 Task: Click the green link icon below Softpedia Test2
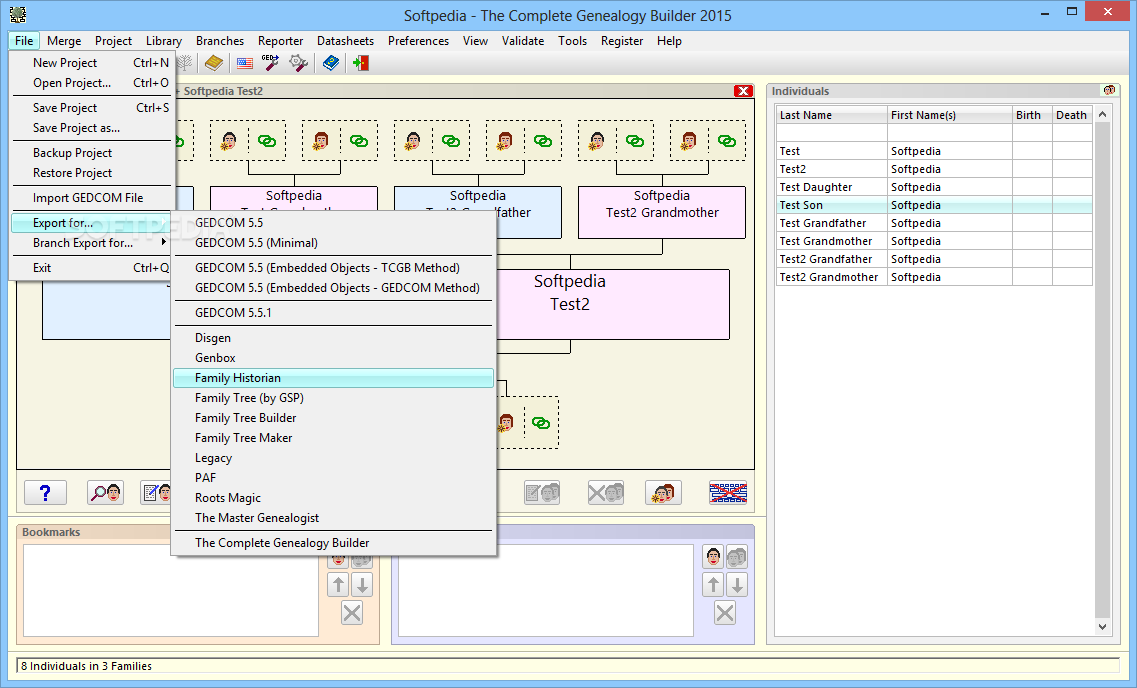(540, 423)
